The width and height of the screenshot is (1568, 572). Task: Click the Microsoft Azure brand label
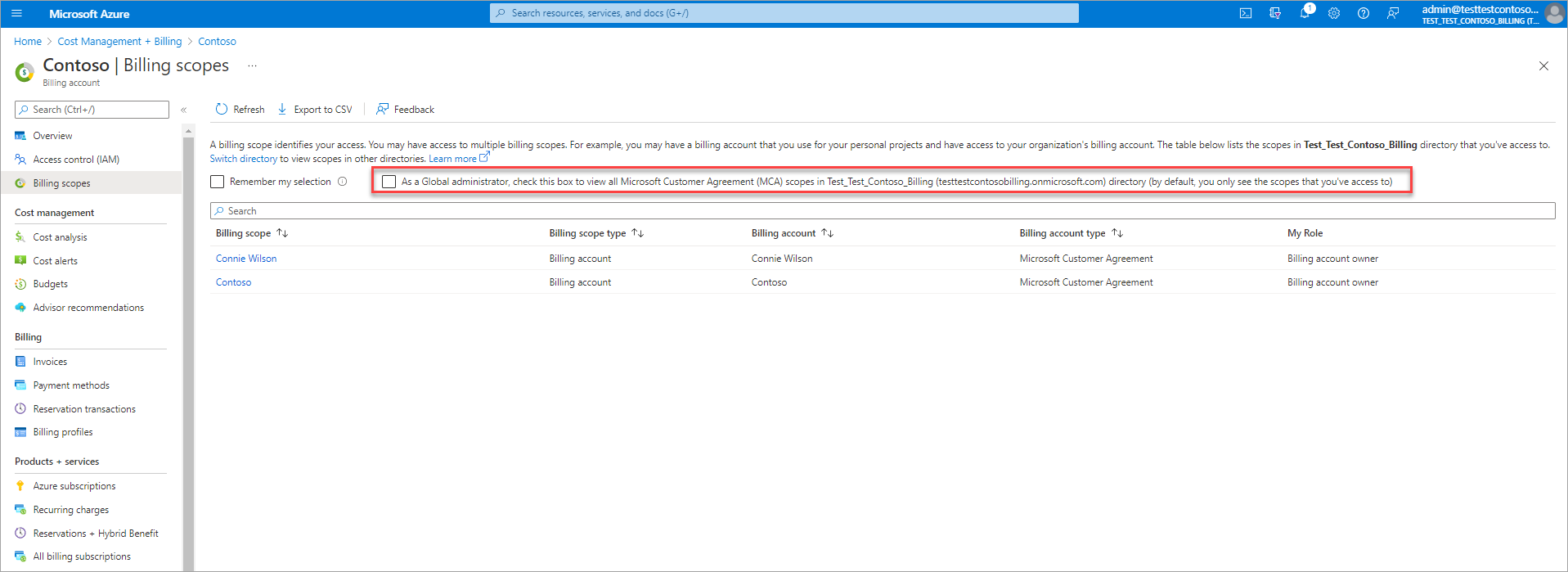point(89,14)
